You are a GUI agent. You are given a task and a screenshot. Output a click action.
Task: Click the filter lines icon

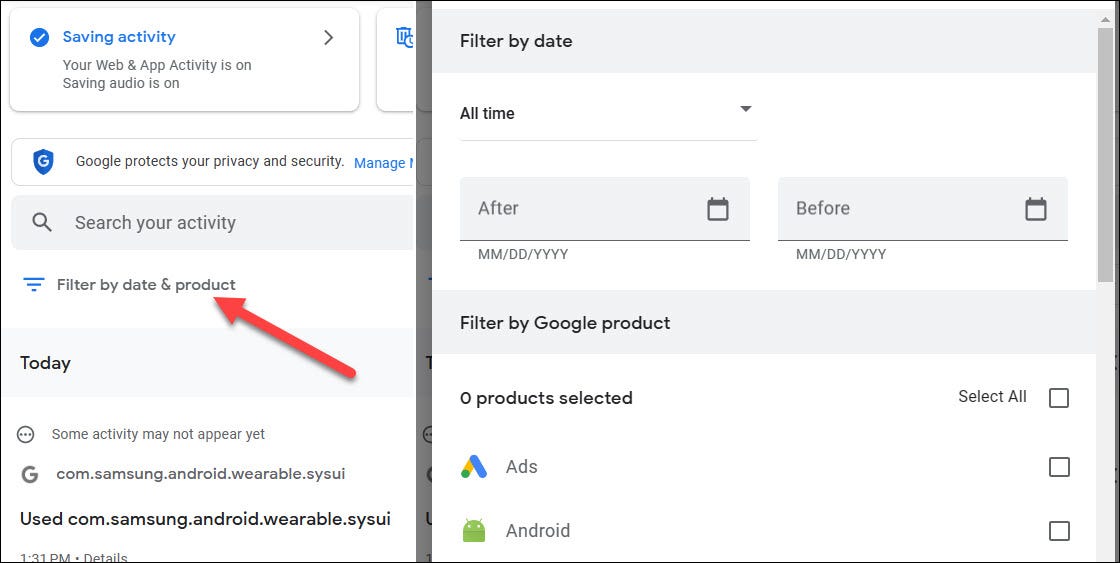[34, 285]
